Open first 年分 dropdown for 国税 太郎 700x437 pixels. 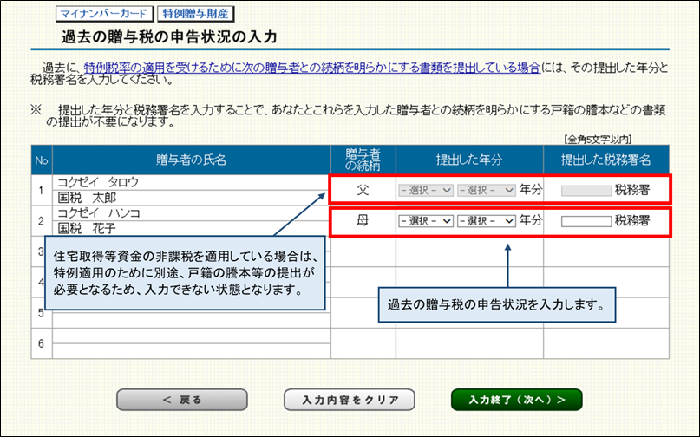tap(425, 189)
